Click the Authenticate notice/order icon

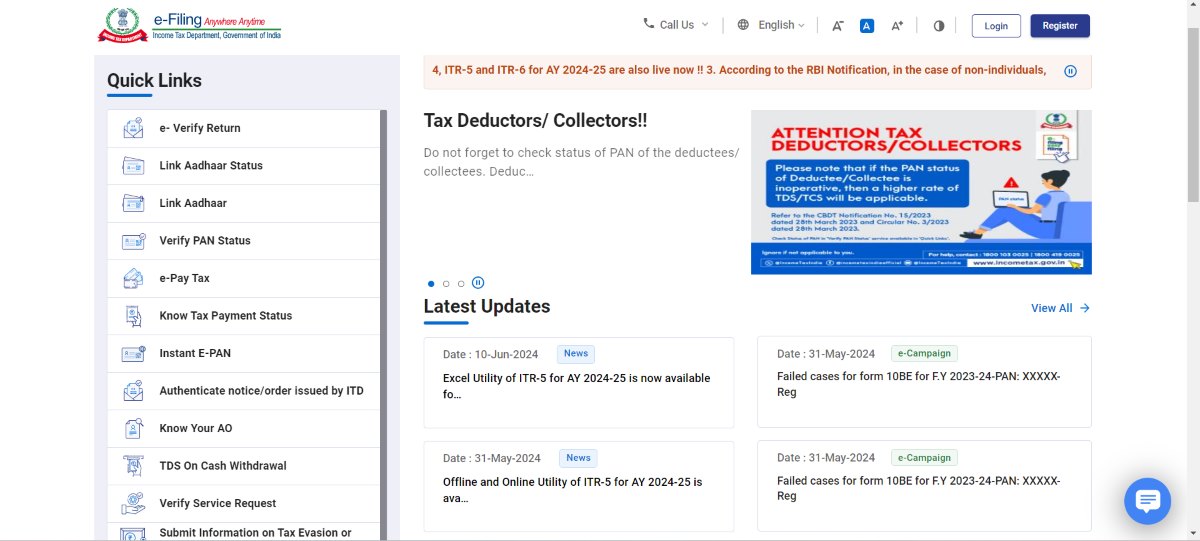click(133, 391)
